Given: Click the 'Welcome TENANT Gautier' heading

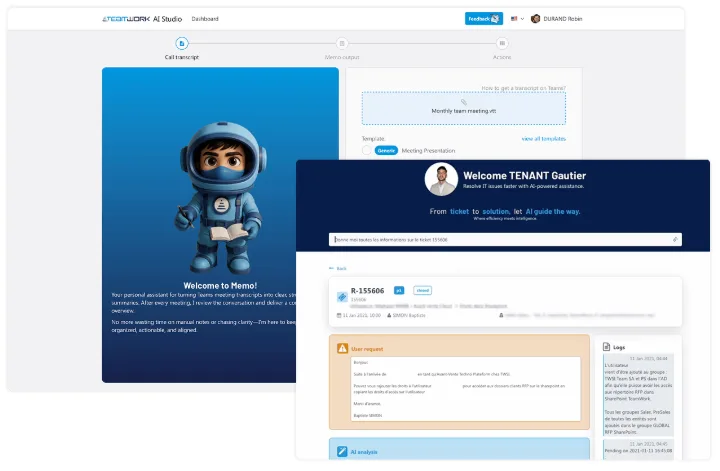Looking at the screenshot, I should (x=524, y=176).
